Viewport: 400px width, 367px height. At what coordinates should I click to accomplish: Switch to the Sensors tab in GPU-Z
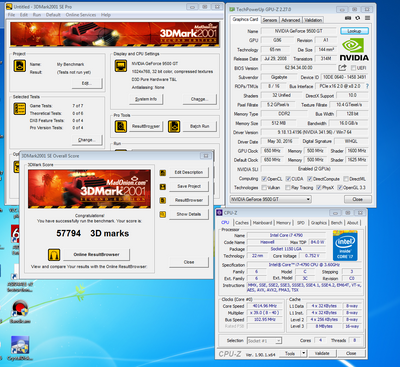pos(270,20)
